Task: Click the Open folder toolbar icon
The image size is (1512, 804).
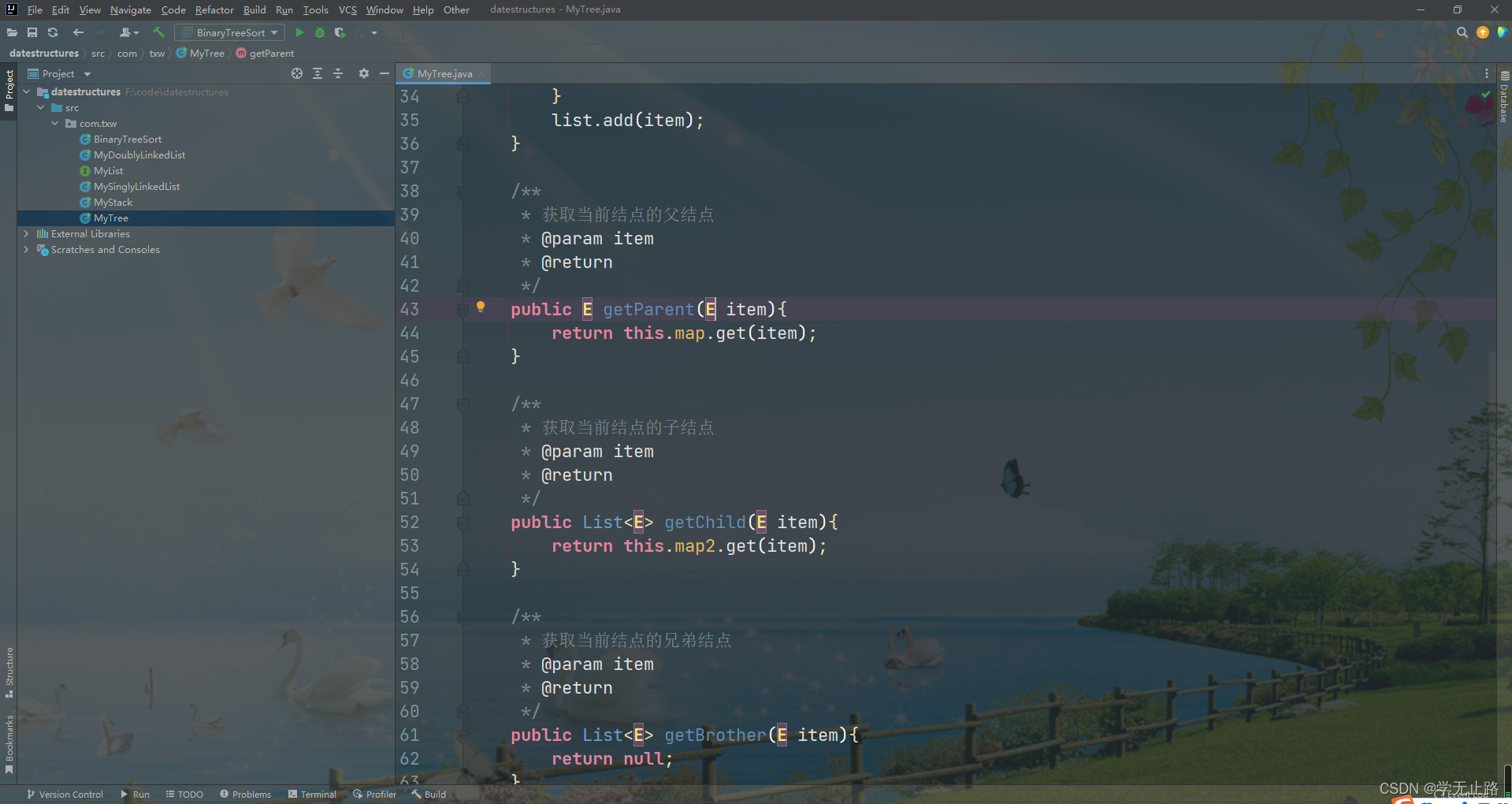Action: 12,32
